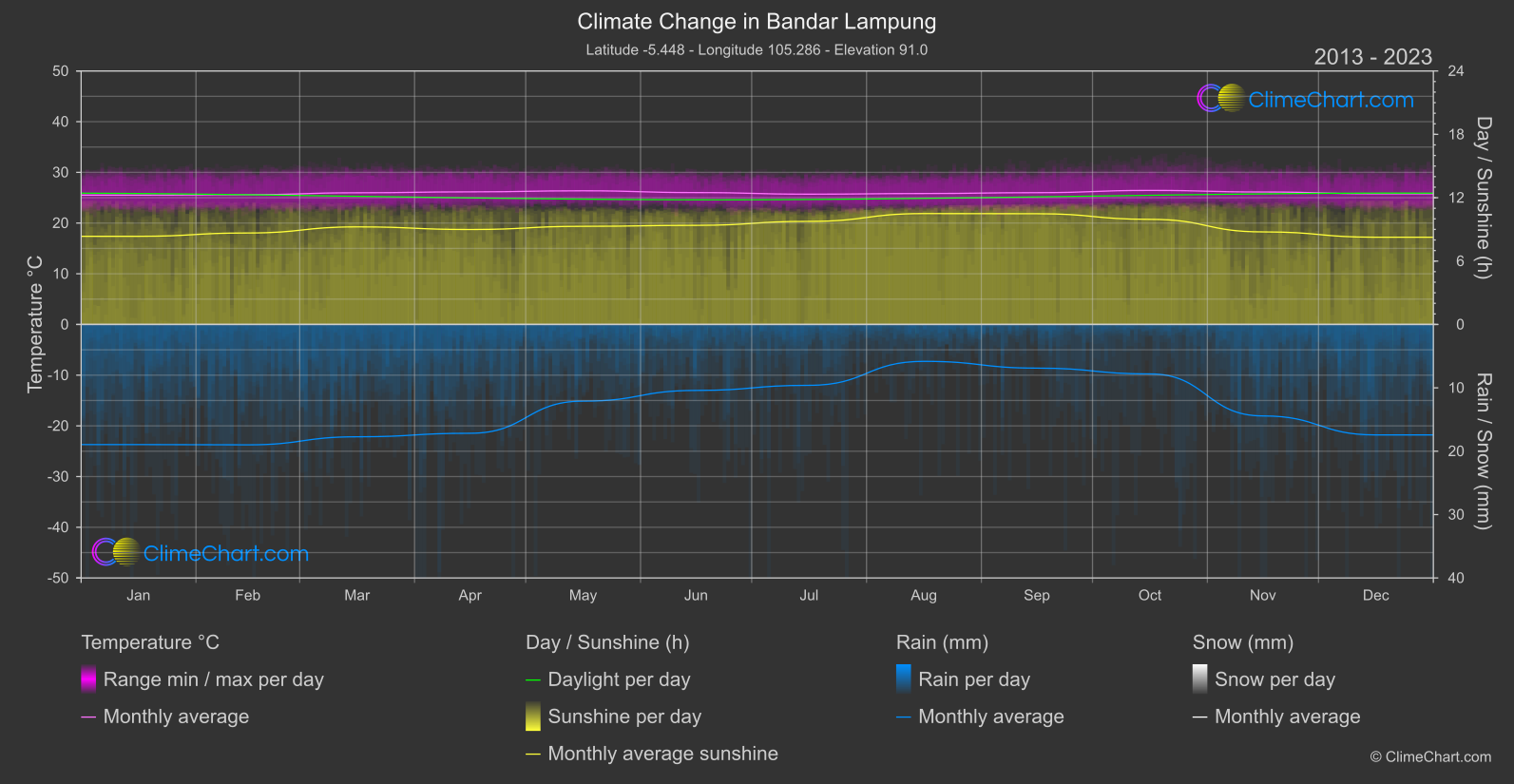
Task: Click the Oct month label on the axis
Action: [1150, 595]
